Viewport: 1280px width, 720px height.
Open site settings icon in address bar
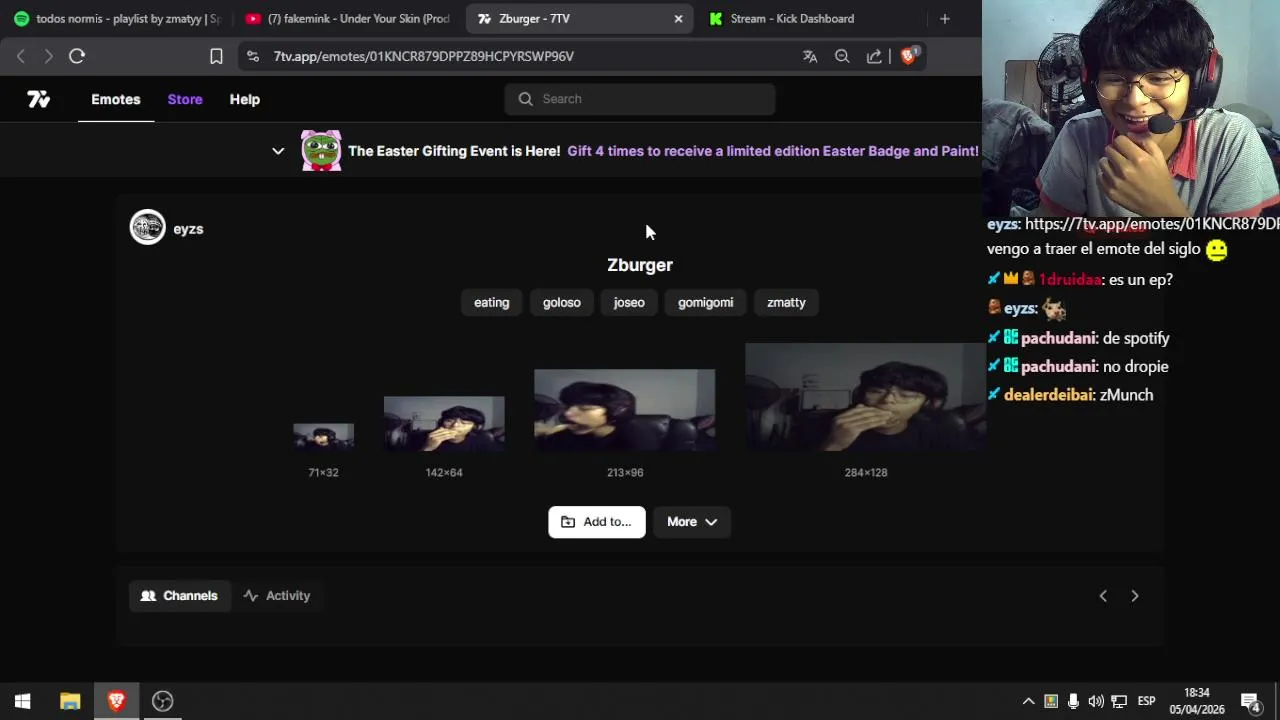point(253,56)
